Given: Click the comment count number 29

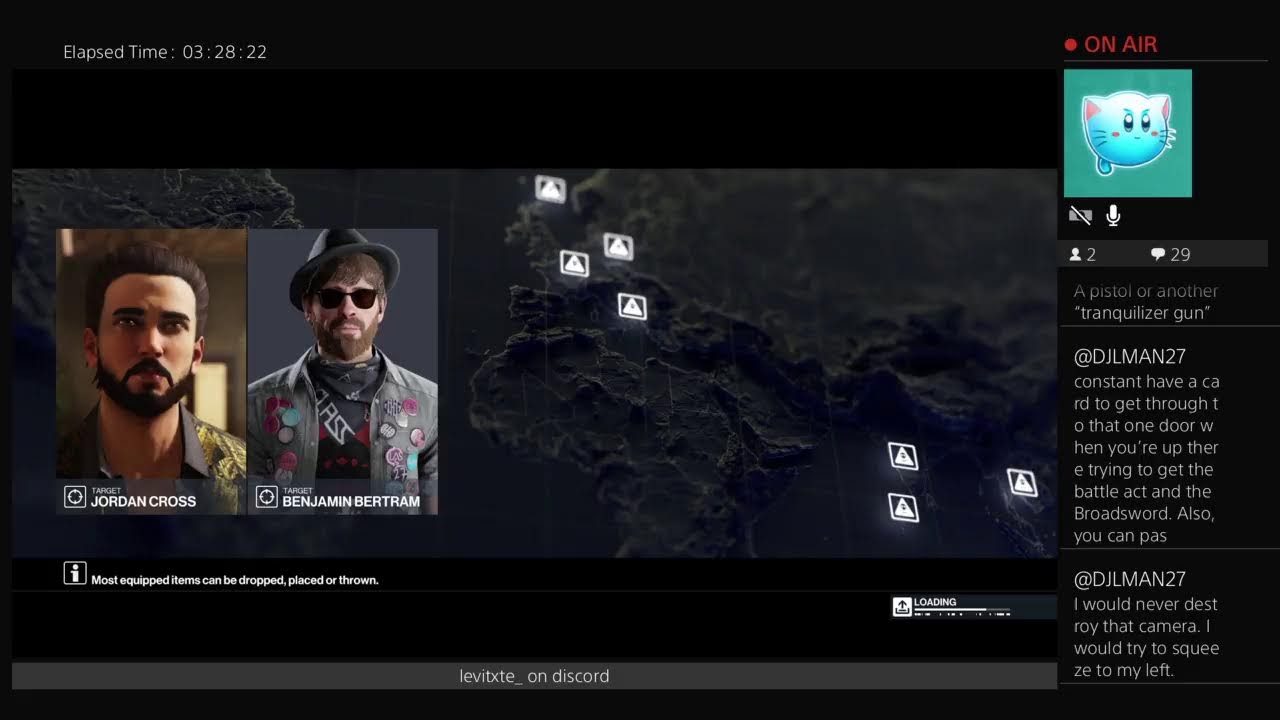Looking at the screenshot, I should pyautogui.click(x=1180, y=255).
